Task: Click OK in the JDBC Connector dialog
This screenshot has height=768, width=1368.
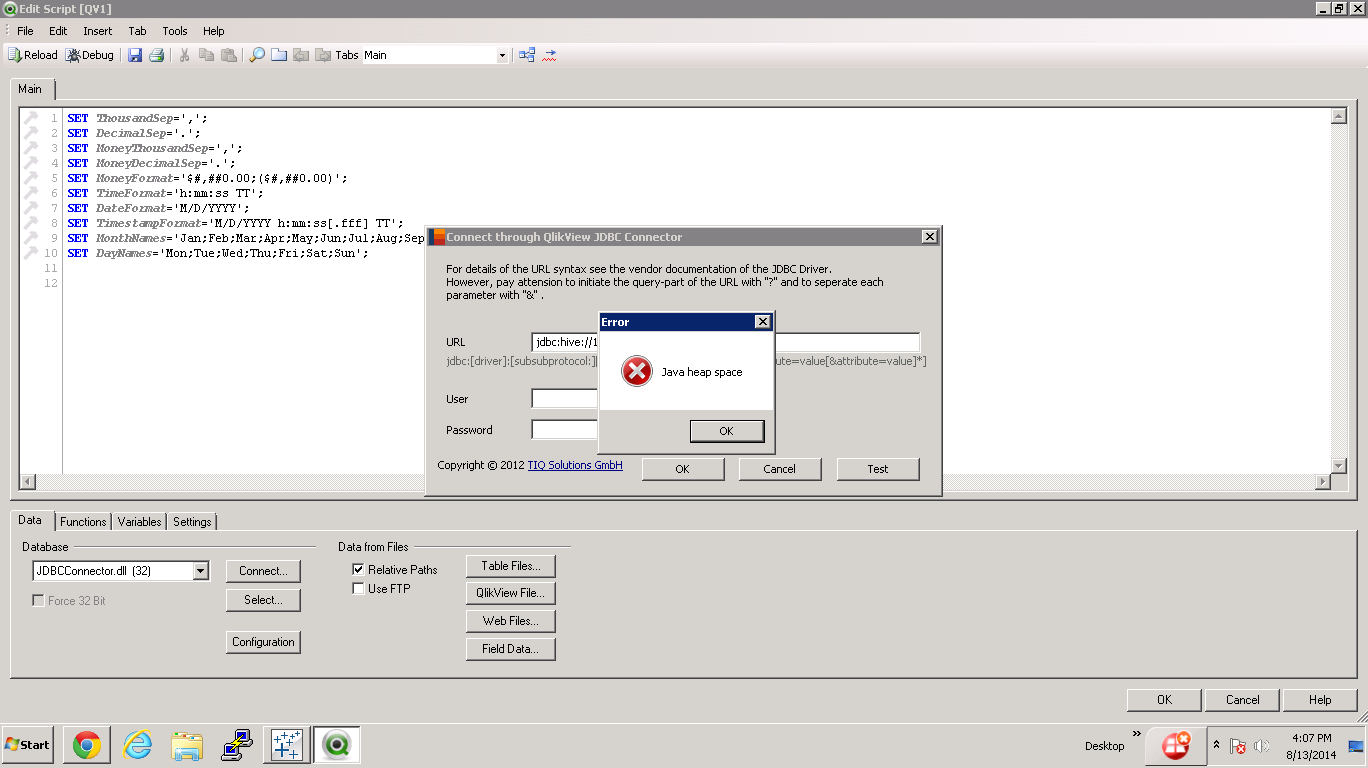Action: tap(682, 469)
